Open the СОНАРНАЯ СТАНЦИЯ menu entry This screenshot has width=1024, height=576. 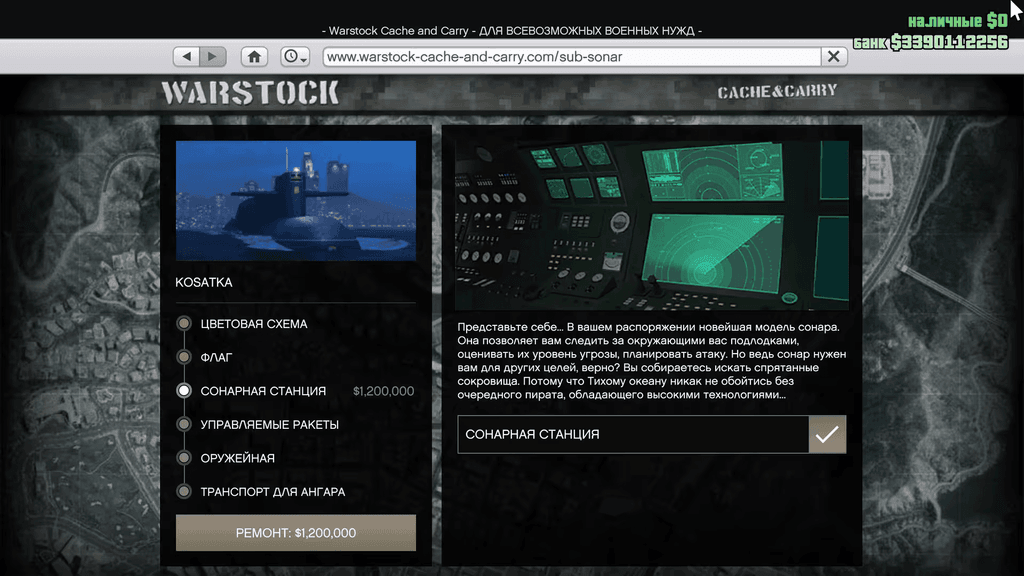(x=263, y=391)
